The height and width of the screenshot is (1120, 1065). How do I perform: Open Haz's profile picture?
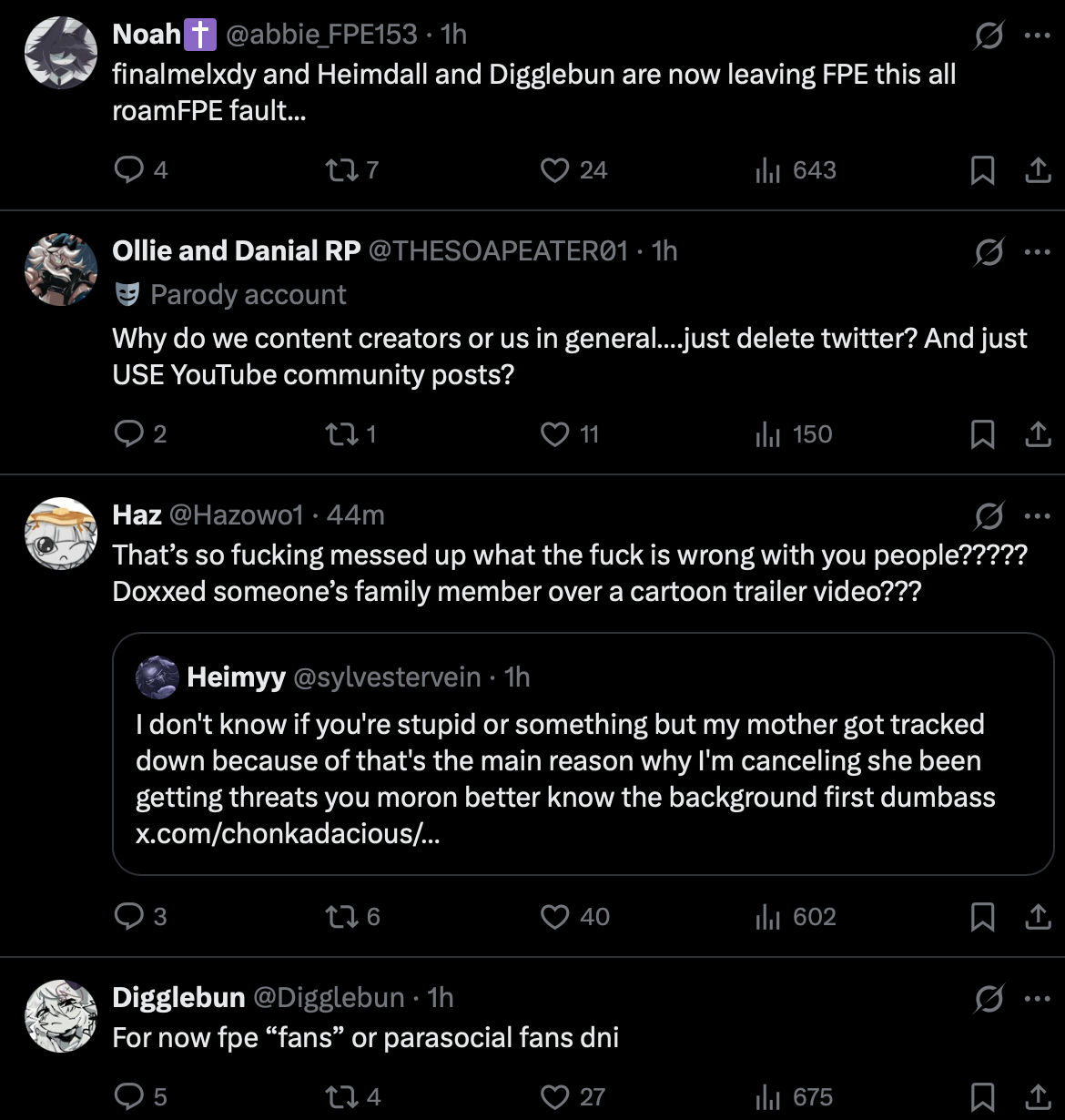[x=60, y=534]
